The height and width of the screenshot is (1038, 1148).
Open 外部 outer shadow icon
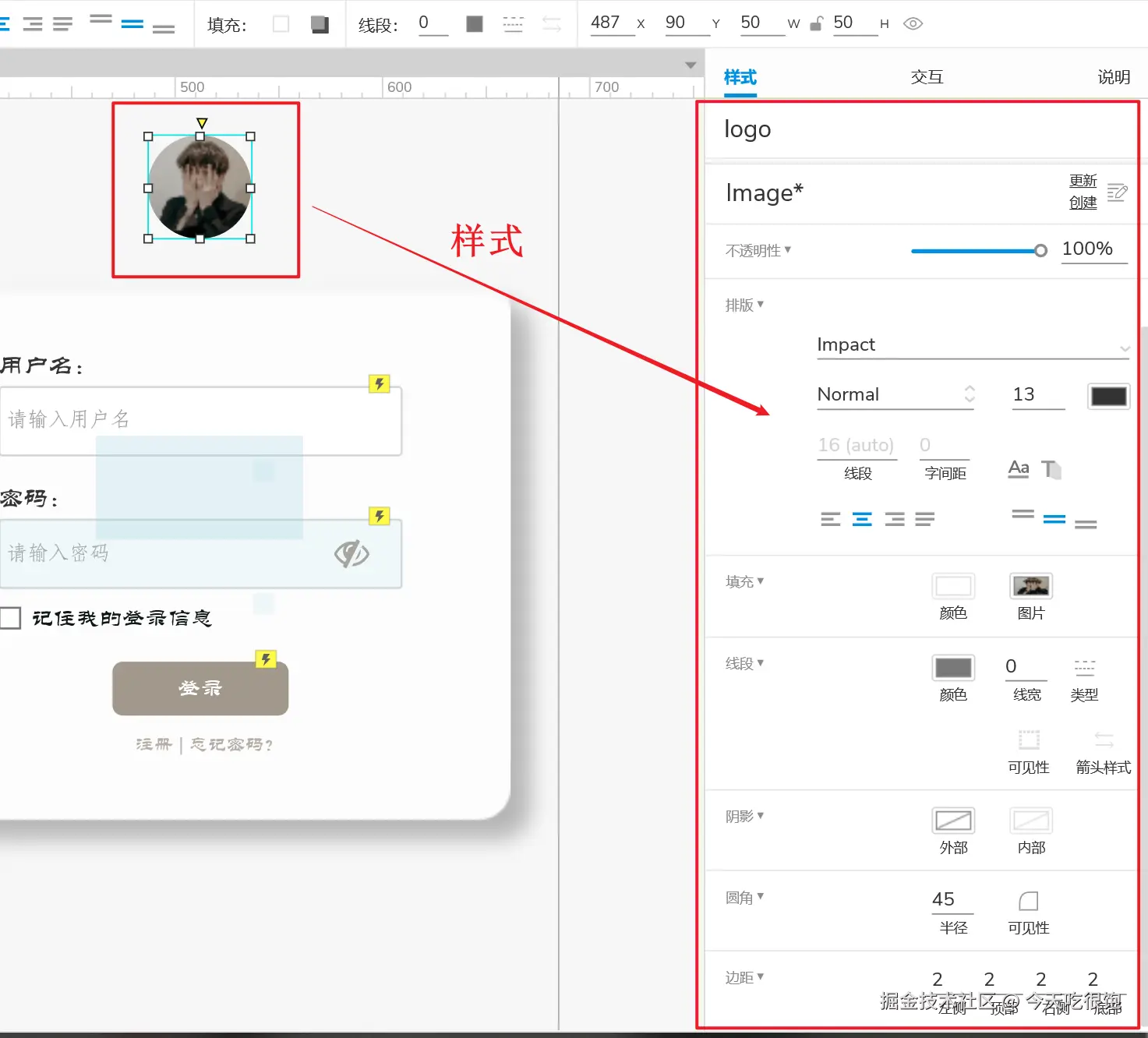[953, 821]
